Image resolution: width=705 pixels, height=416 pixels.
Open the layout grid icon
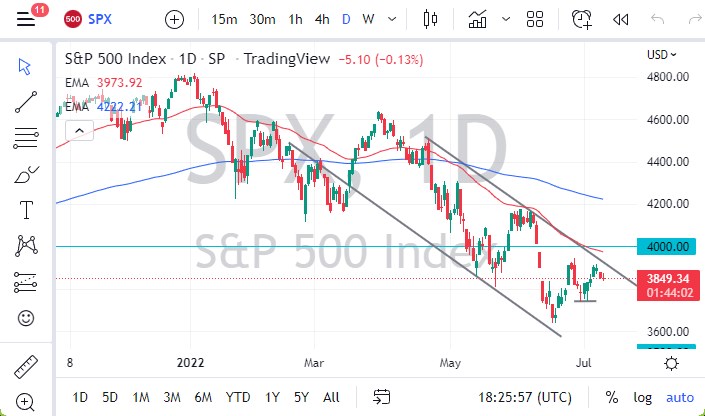[x=535, y=19]
